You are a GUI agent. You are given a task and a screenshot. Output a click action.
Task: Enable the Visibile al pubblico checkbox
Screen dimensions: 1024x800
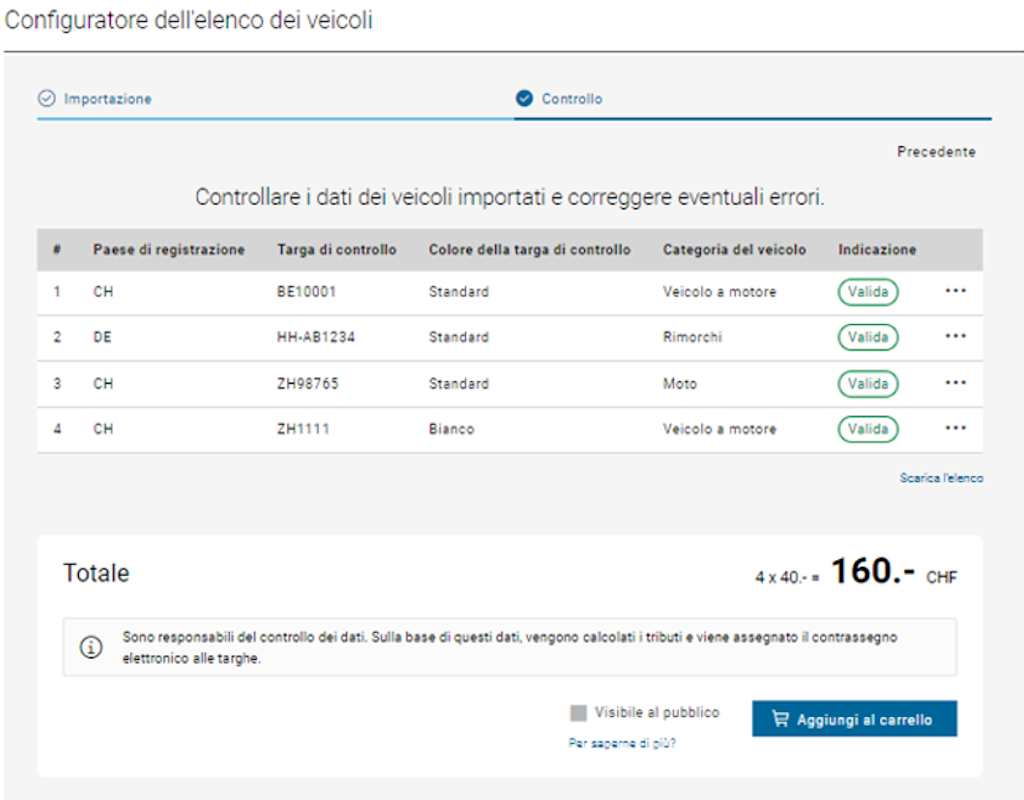(x=577, y=712)
